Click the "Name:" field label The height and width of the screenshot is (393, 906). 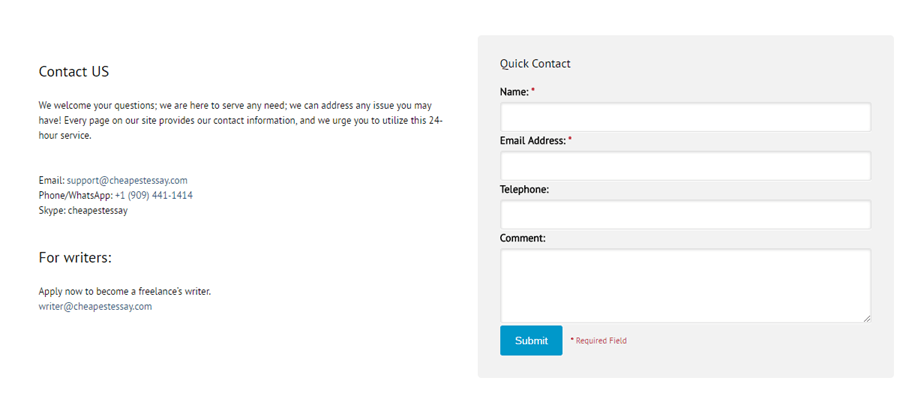[514, 92]
